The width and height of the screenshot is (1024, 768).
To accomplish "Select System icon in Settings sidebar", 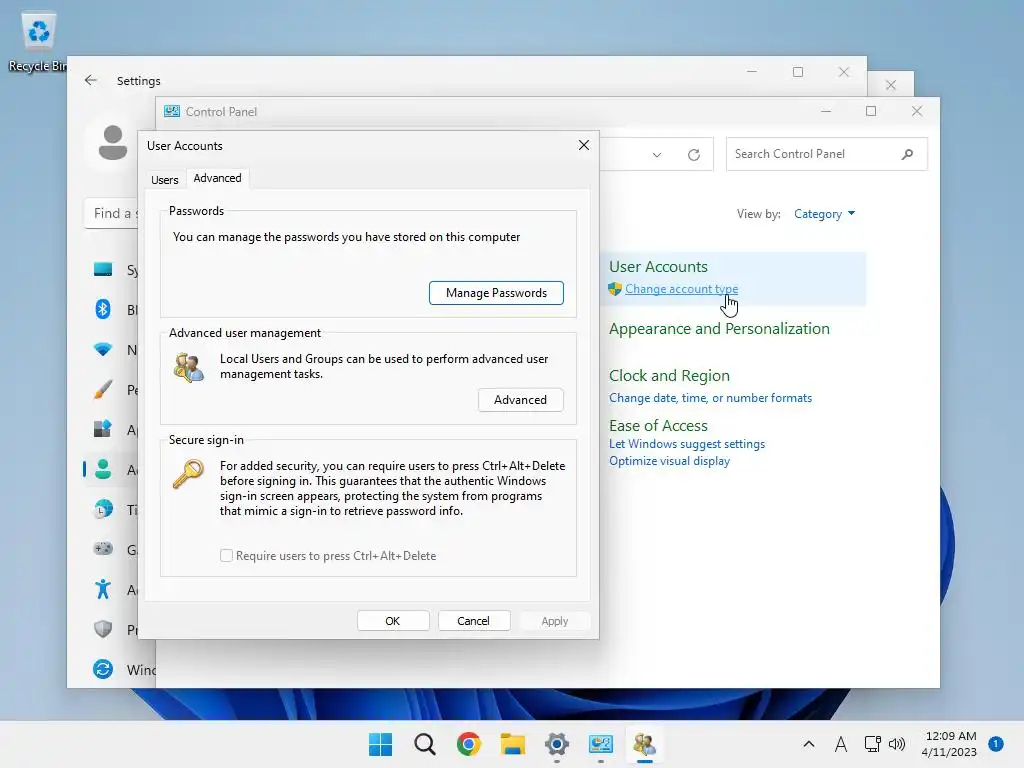I will (103, 269).
